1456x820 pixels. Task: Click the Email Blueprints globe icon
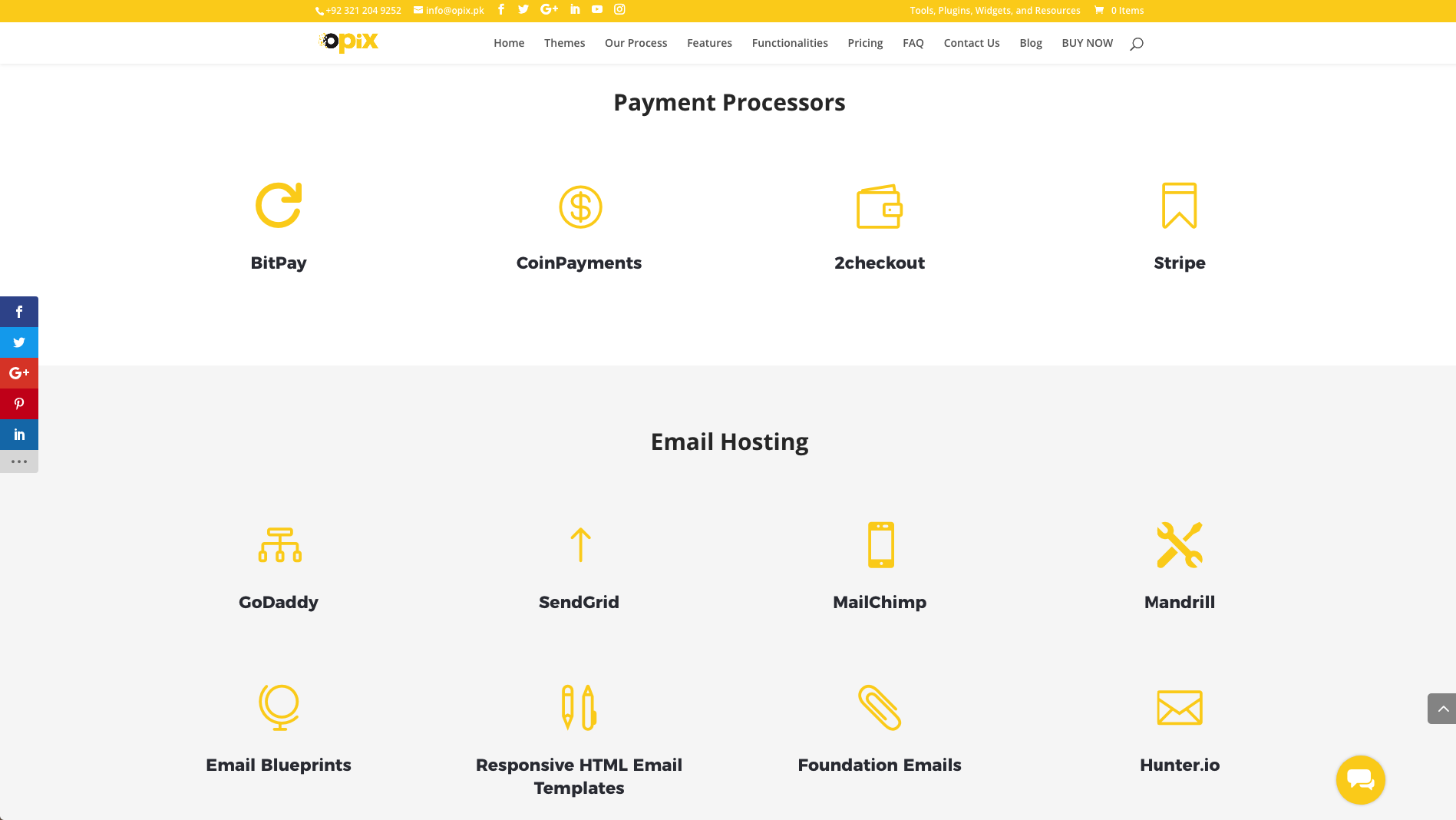click(x=279, y=707)
